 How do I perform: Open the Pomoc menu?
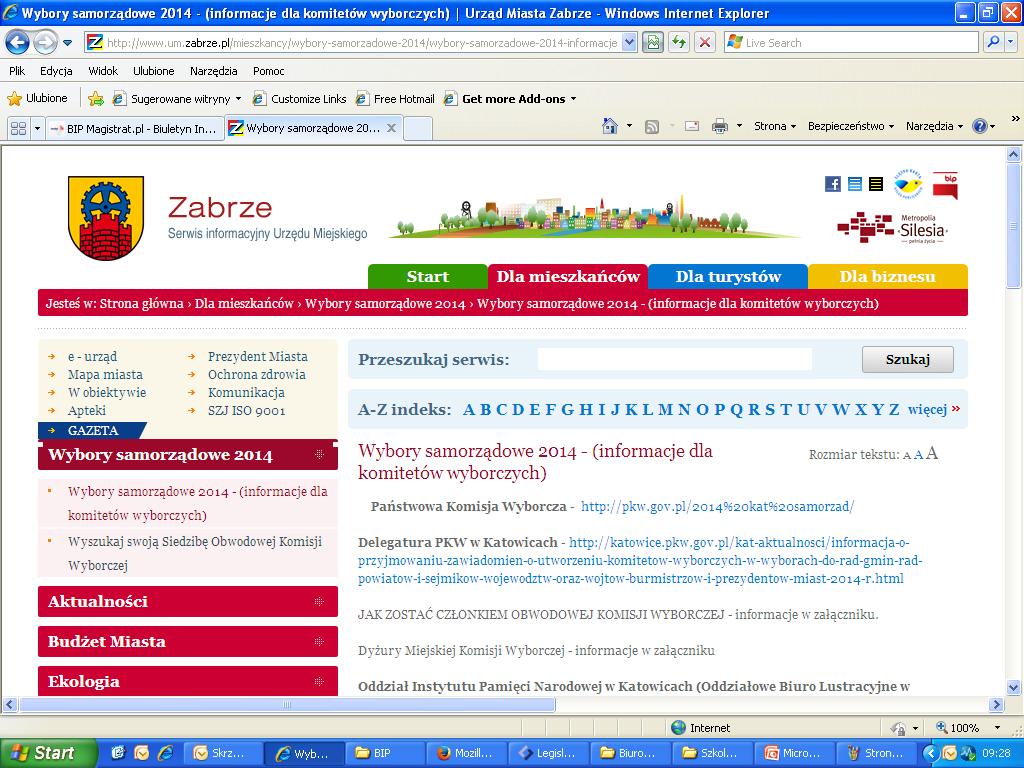point(268,71)
